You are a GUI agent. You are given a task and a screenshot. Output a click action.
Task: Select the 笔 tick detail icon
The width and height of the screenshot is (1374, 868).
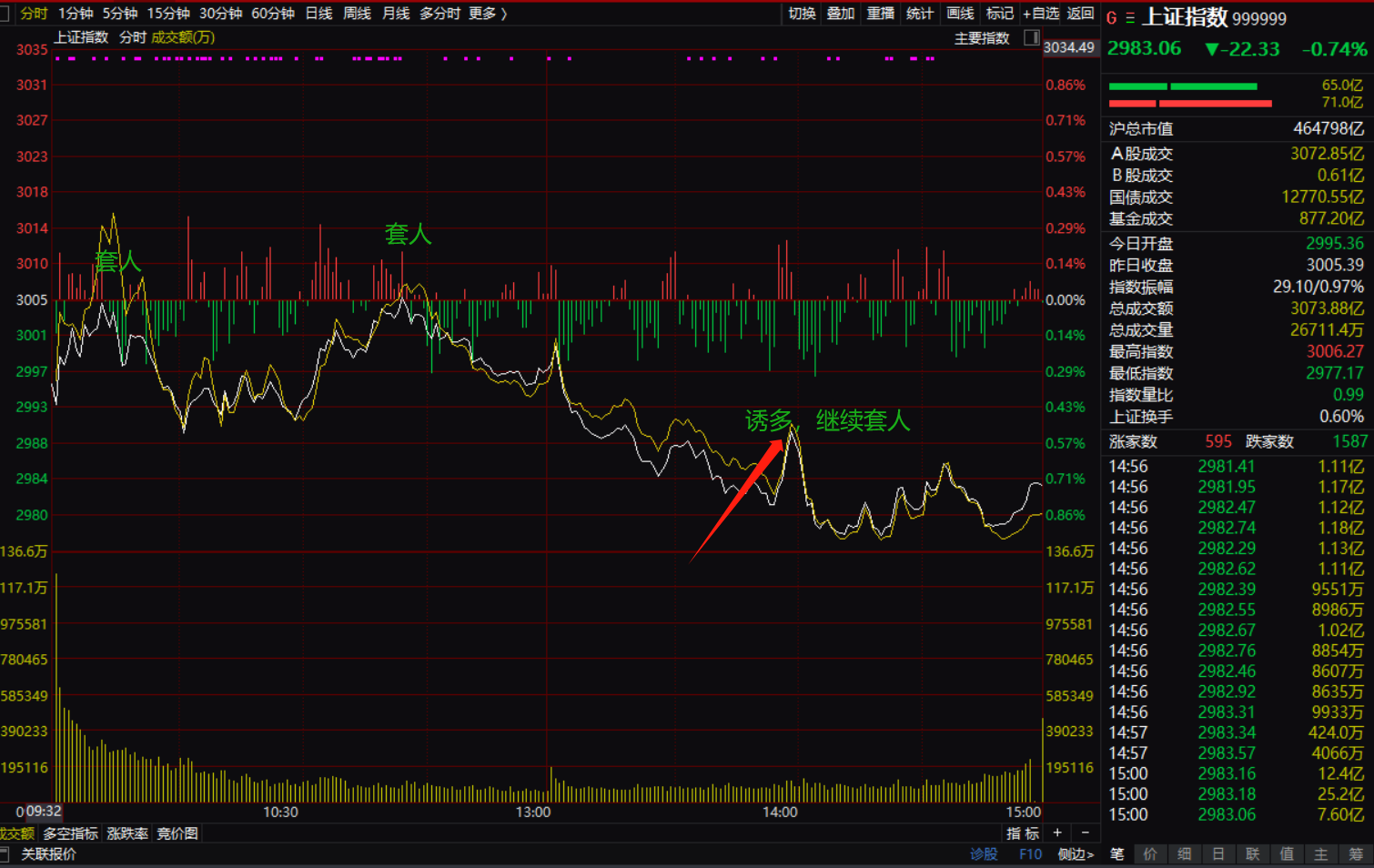pyautogui.click(x=1117, y=853)
